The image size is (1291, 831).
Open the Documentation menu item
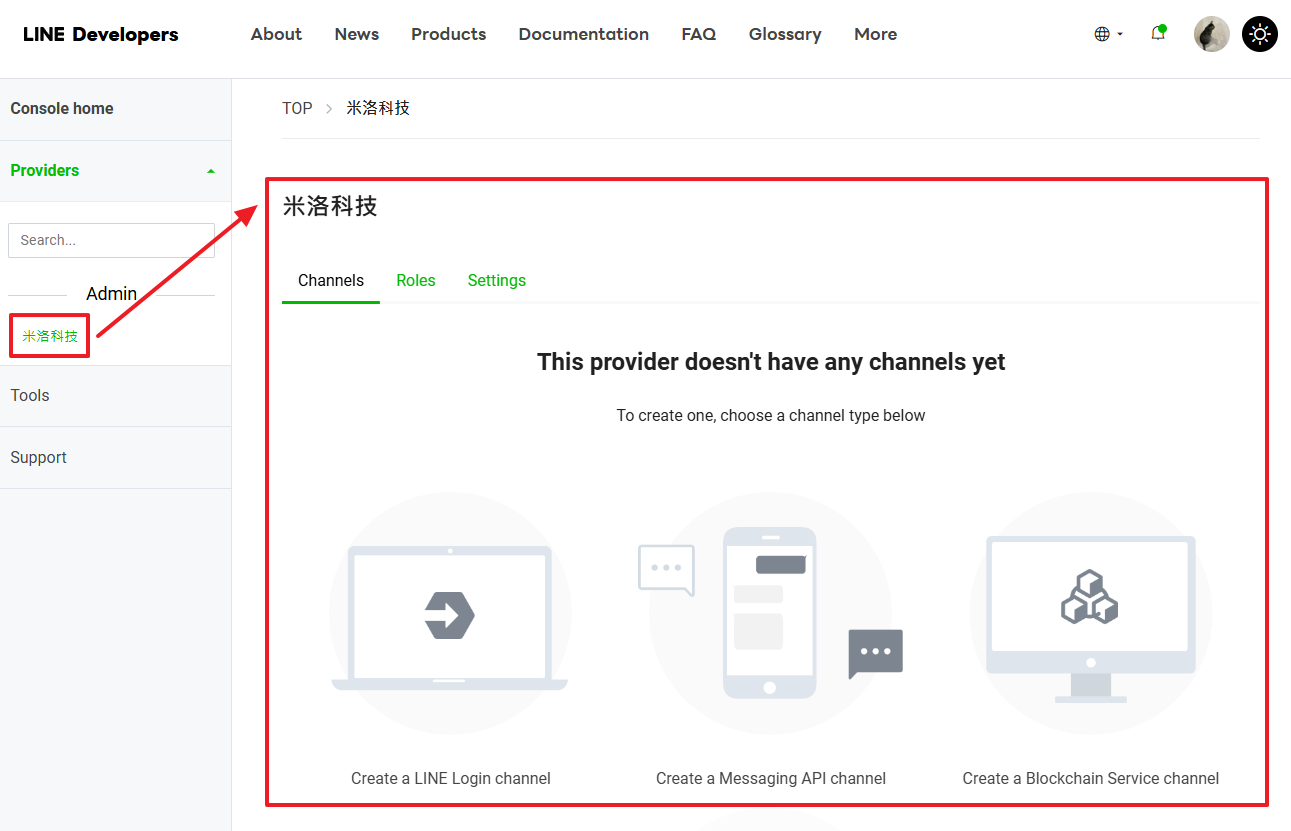pos(583,34)
